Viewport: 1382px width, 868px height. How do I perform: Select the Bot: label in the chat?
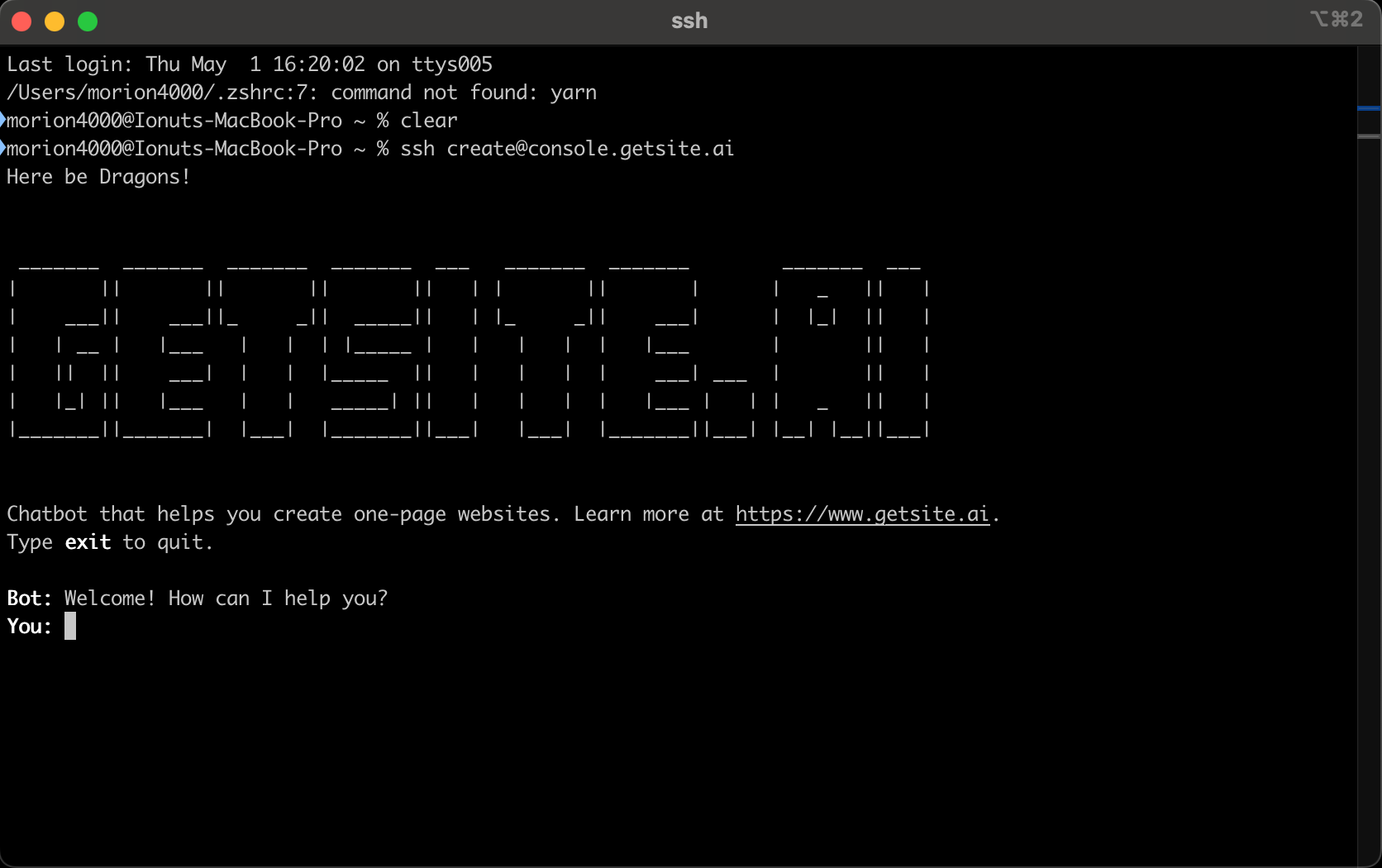(x=28, y=598)
